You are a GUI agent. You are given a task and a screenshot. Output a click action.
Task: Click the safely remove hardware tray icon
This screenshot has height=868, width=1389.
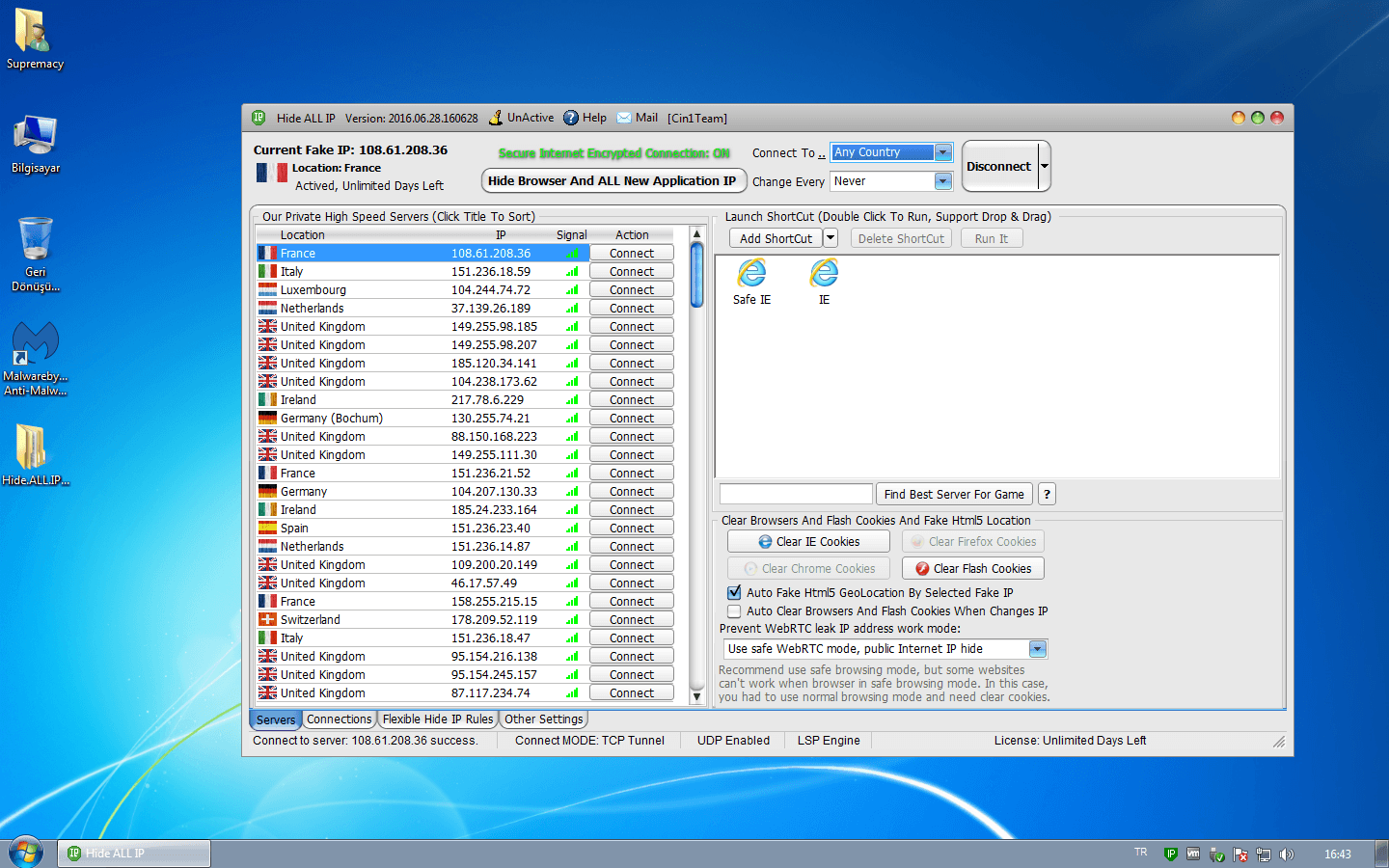(x=1217, y=854)
